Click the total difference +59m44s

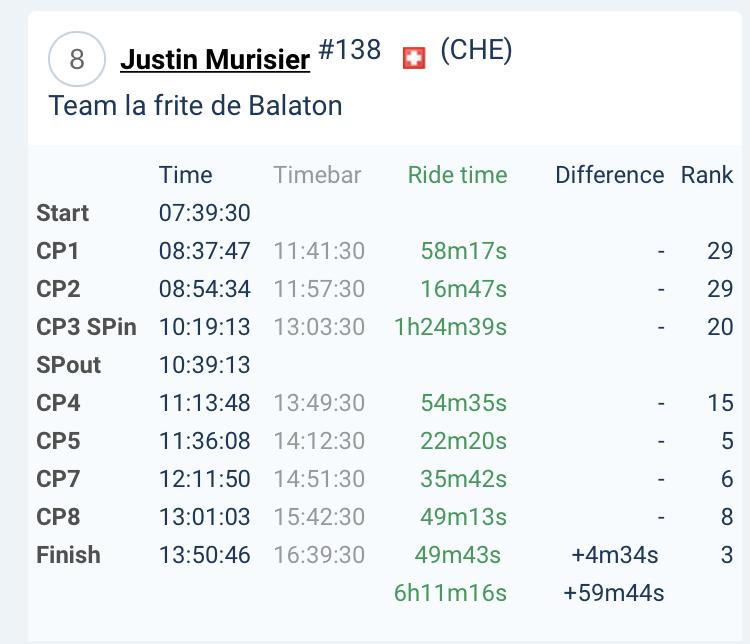point(614,593)
